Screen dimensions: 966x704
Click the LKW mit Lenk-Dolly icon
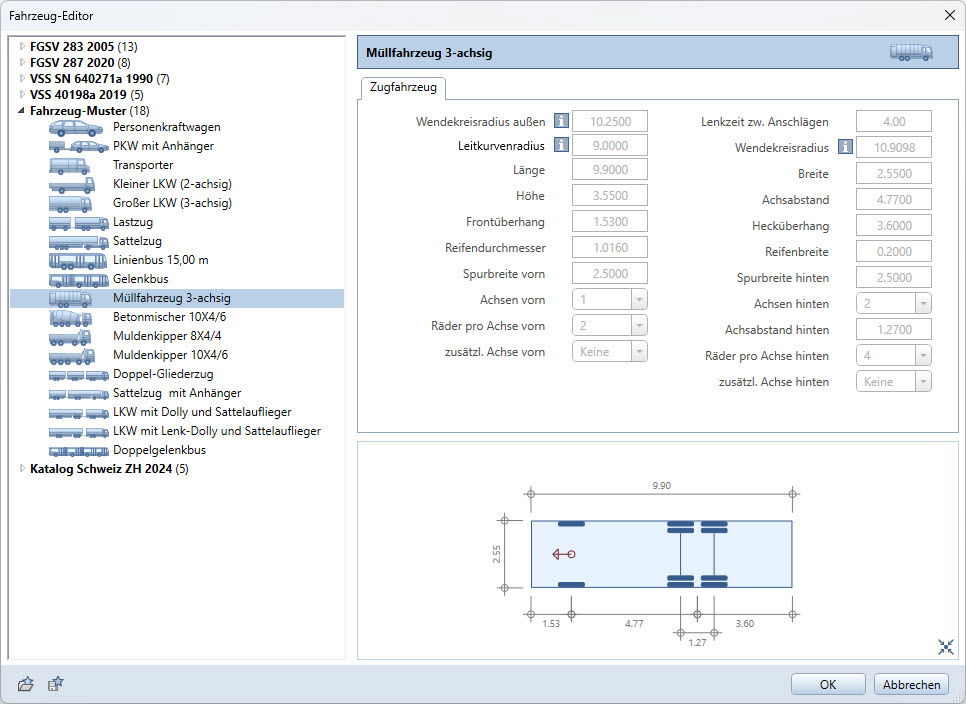click(78, 432)
